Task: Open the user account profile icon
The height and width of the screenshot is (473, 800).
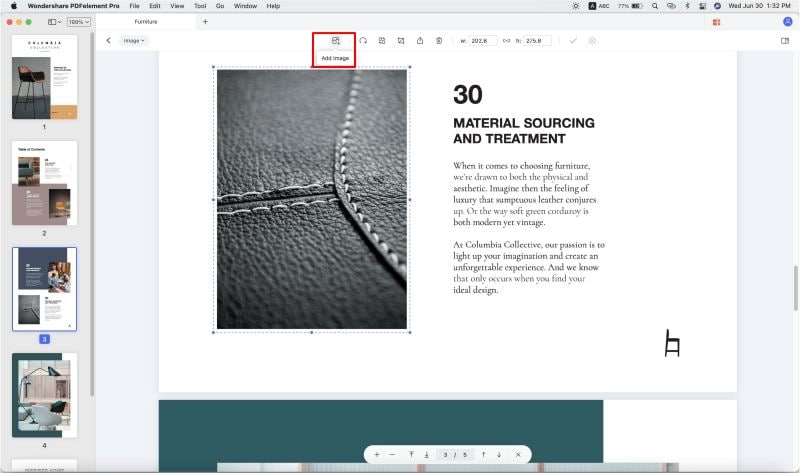Action: tap(787, 21)
